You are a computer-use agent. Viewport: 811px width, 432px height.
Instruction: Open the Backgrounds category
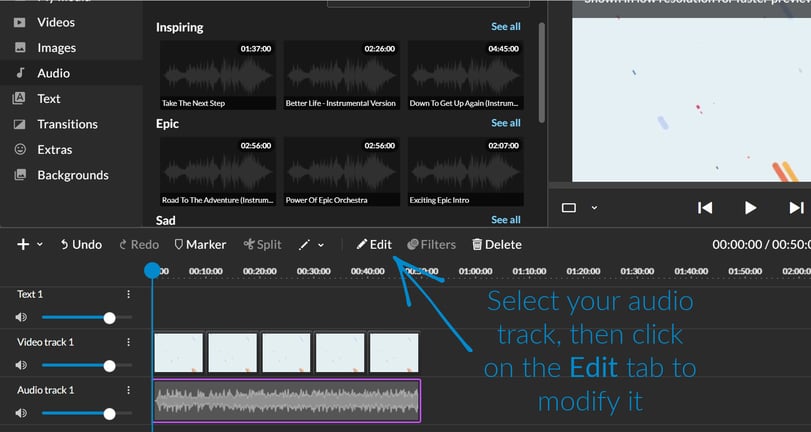tap(73, 175)
